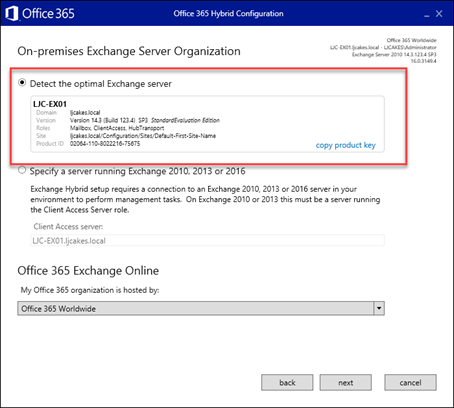The image size is (454, 408).
Task: Cancel the hybrid configuration wizard
Action: click(410, 383)
